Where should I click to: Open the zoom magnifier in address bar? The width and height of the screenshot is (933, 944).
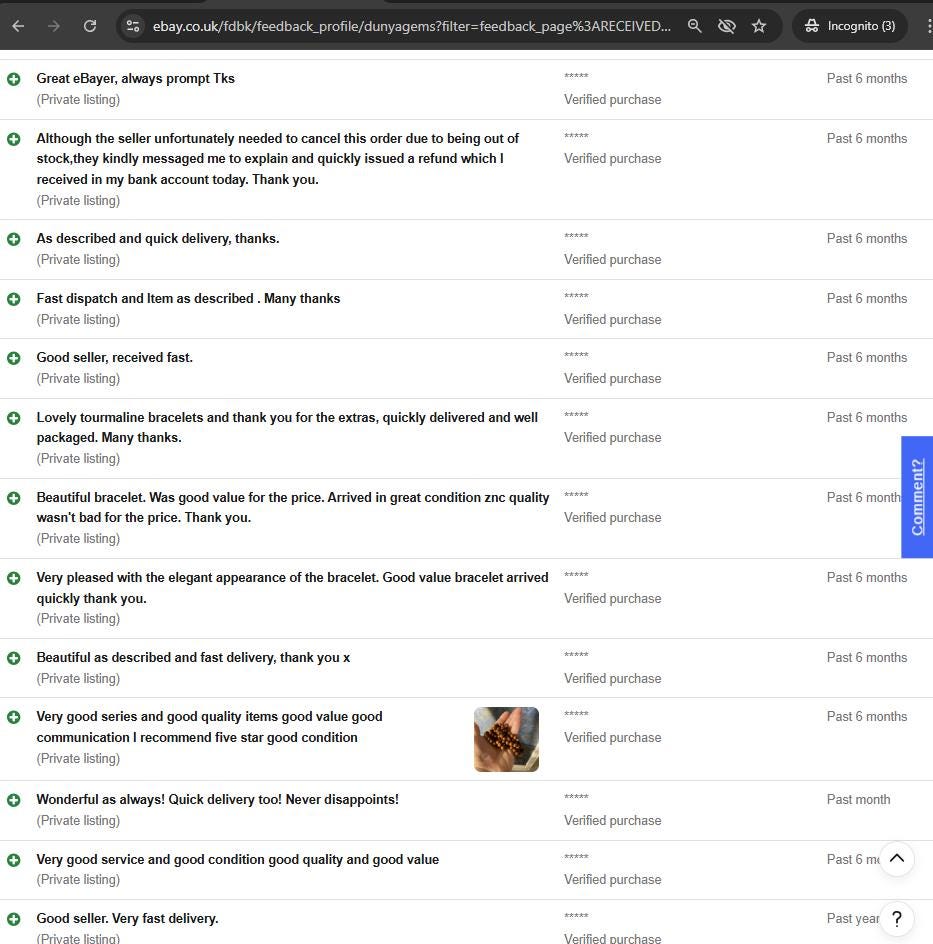[x=695, y=26]
